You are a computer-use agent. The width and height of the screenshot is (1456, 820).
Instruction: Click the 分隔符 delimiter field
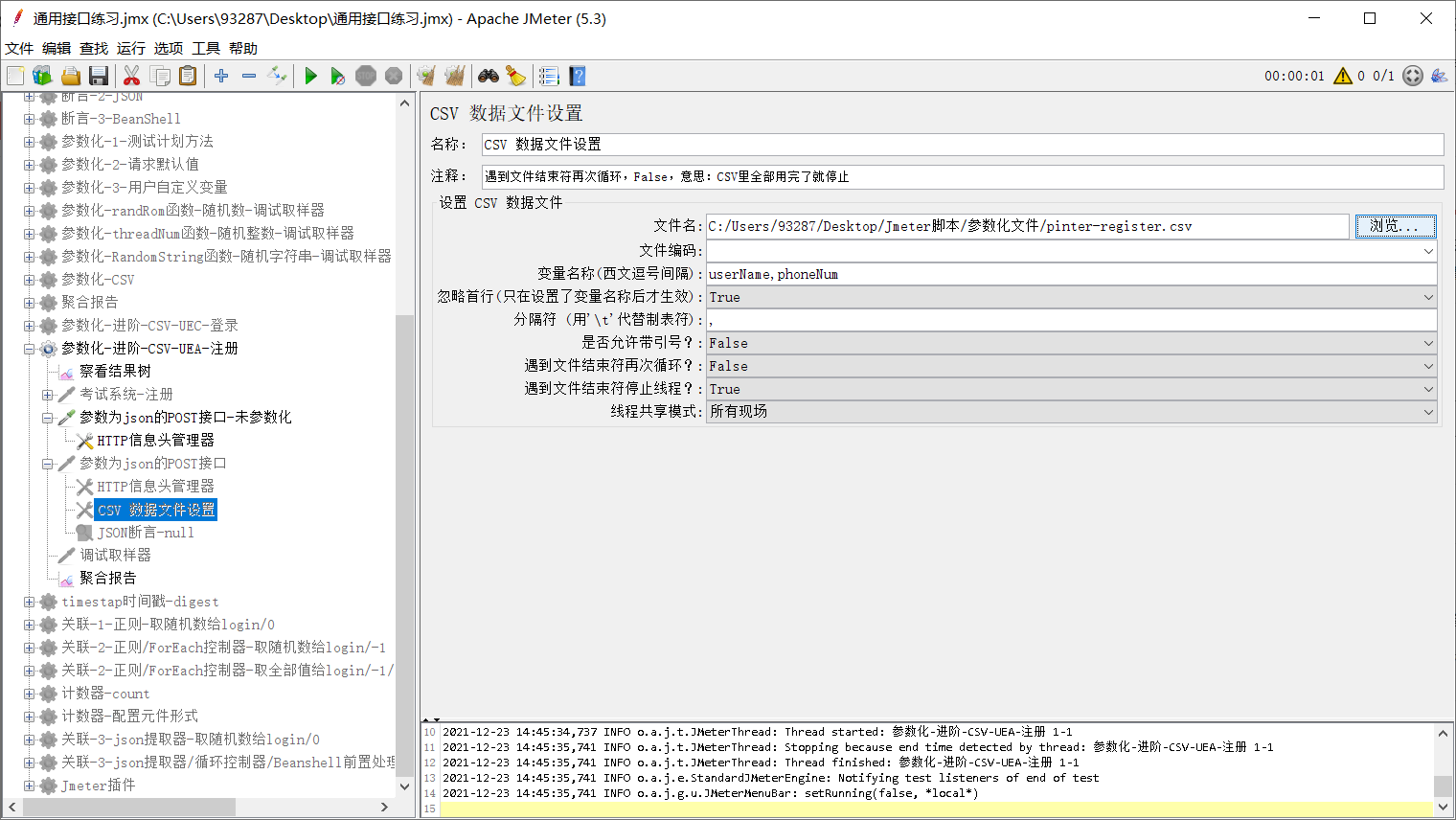click(x=1072, y=320)
